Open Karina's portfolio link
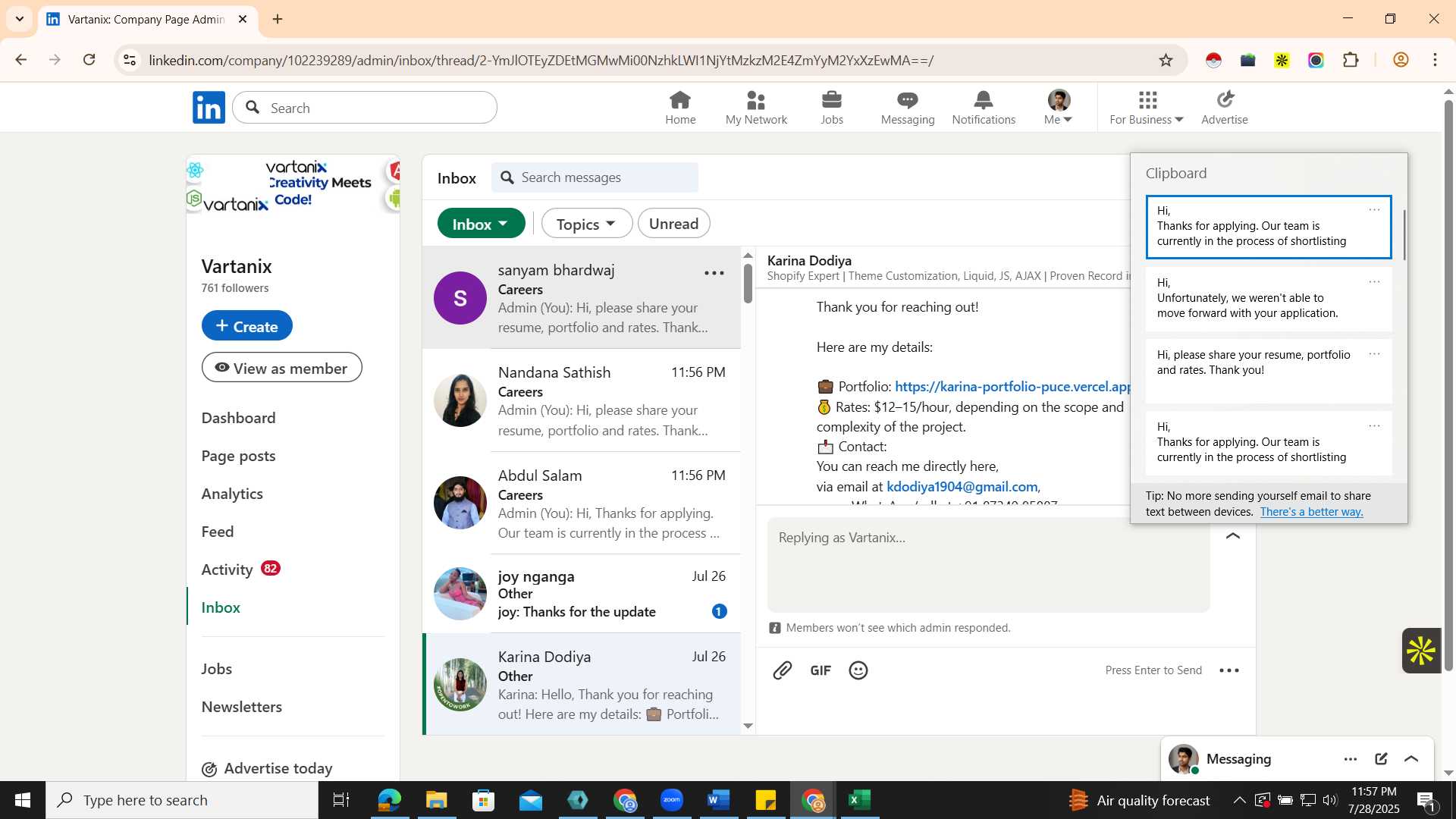The height and width of the screenshot is (819, 1456). click(1013, 387)
